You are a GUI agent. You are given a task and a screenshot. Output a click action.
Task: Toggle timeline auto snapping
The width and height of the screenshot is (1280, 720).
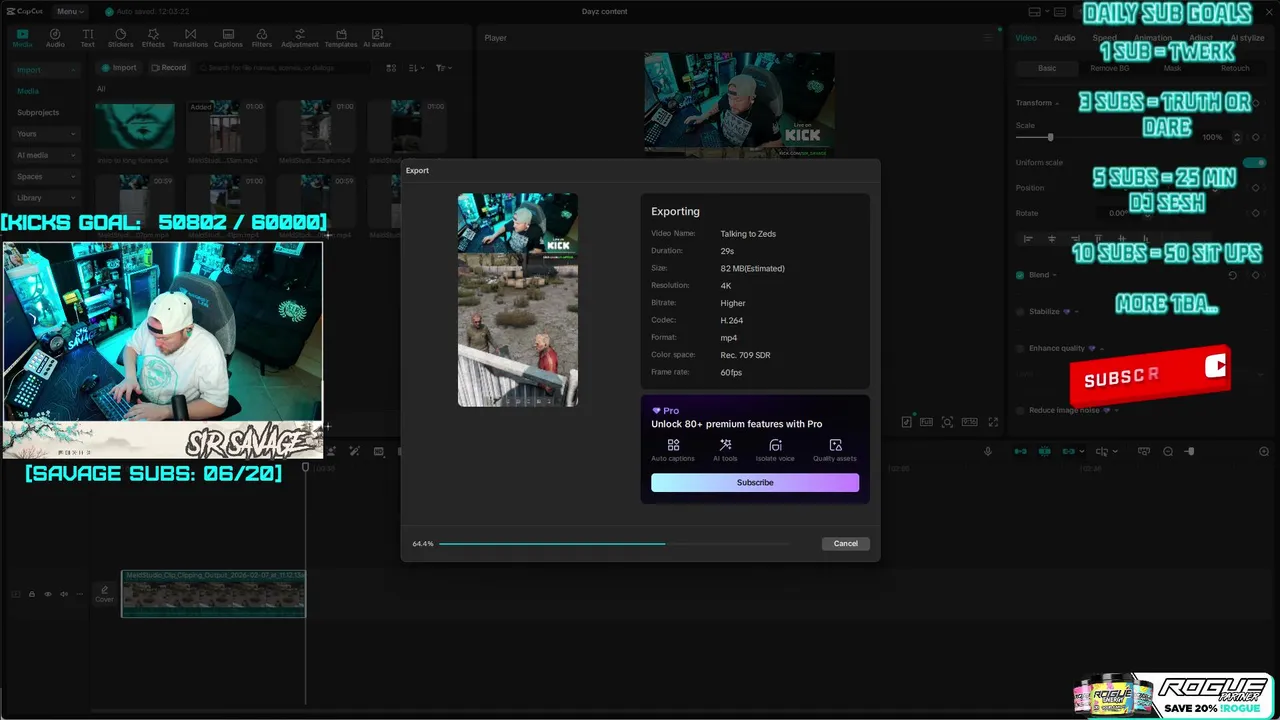pos(1045,452)
